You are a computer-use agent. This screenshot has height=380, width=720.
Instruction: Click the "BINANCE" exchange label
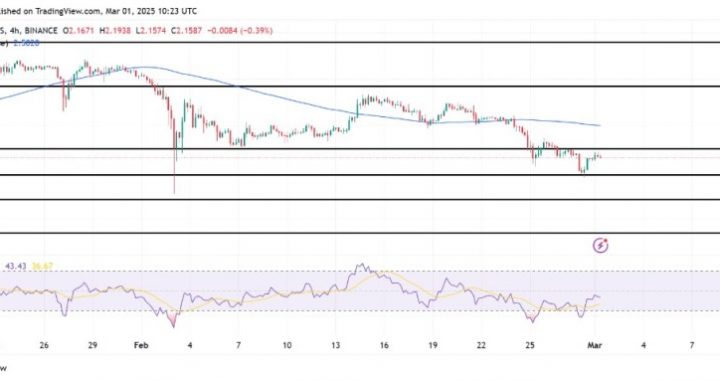click(x=41, y=31)
